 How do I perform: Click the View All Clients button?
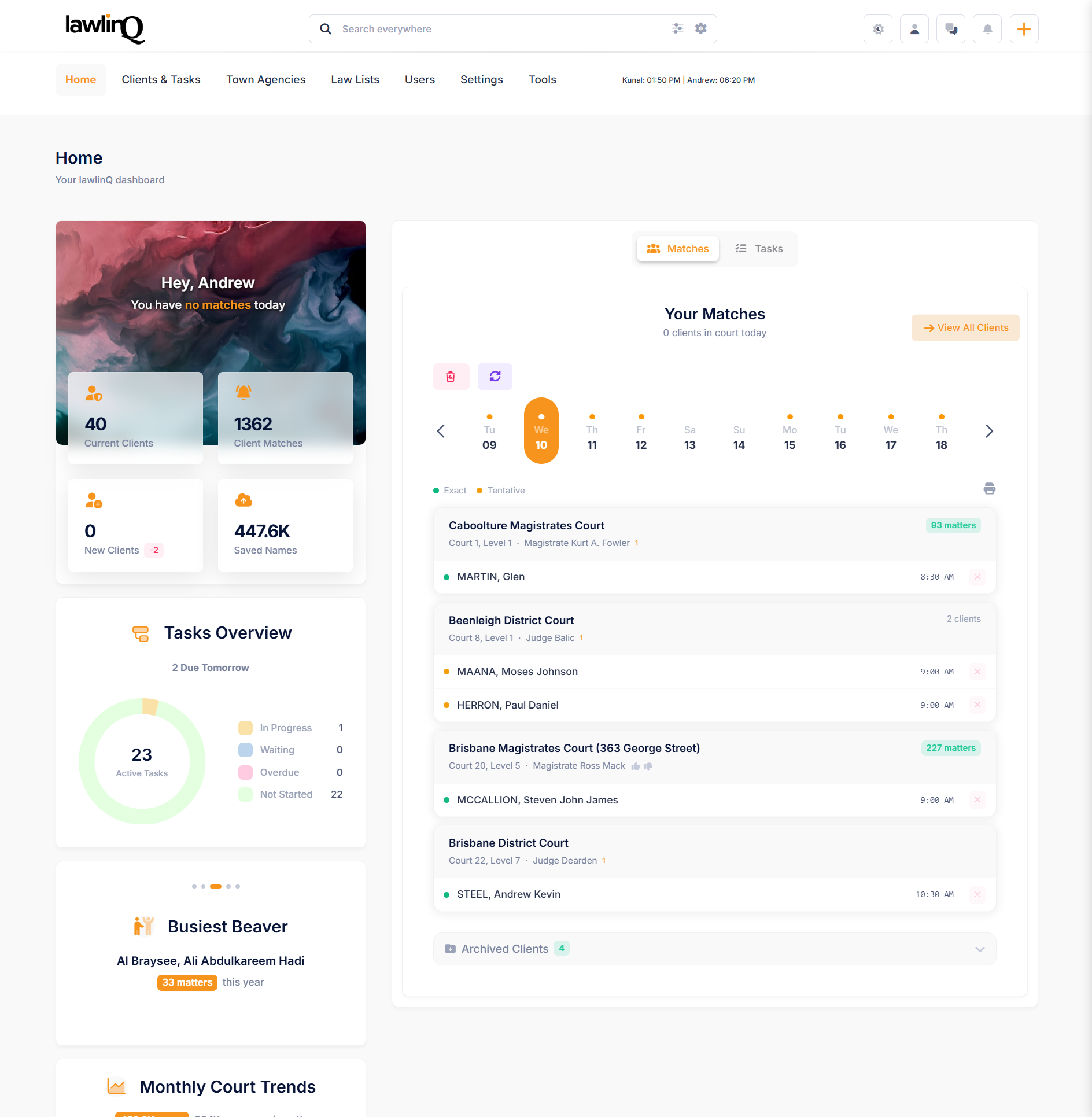[965, 327]
